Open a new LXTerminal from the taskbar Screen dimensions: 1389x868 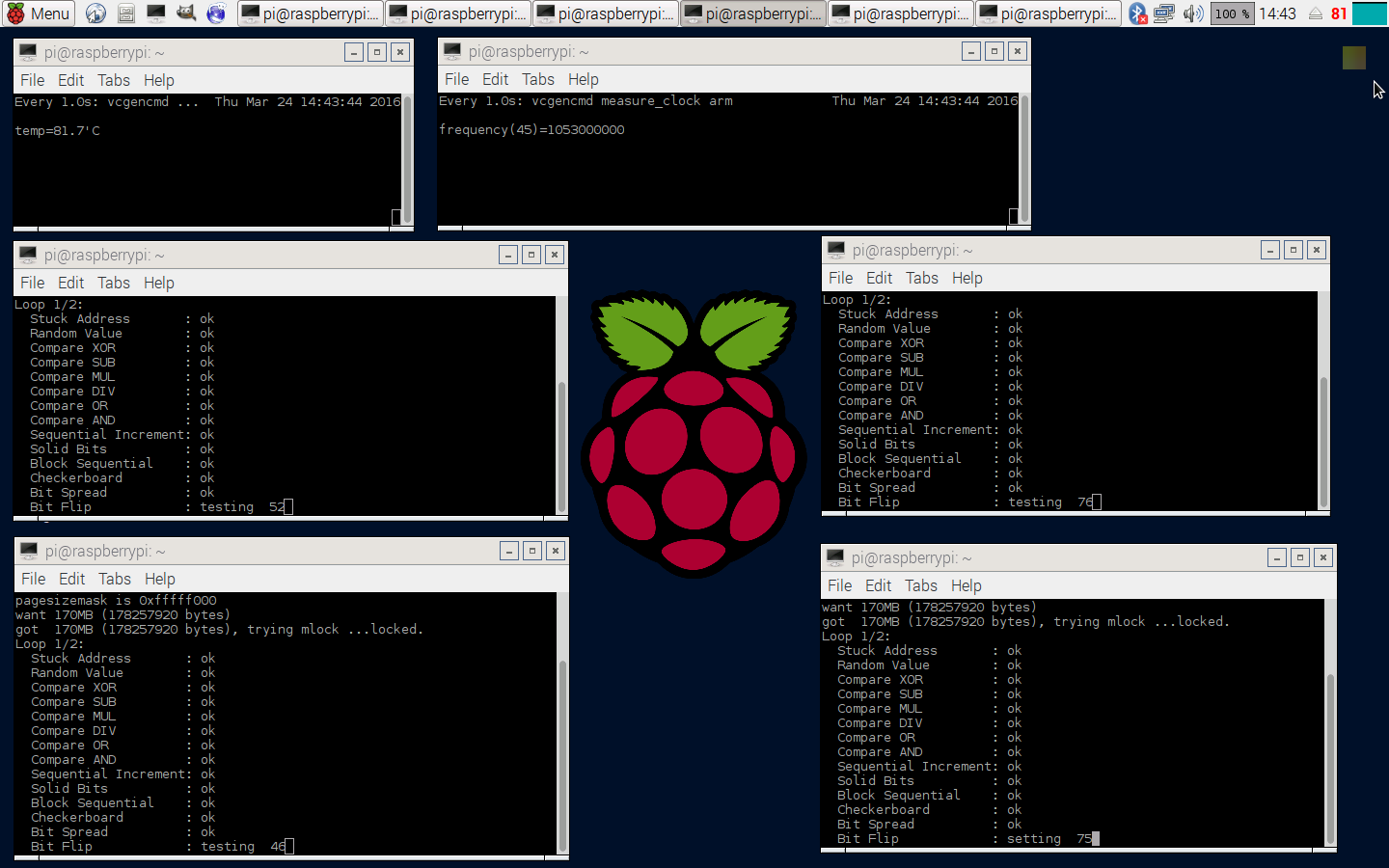tap(155, 14)
